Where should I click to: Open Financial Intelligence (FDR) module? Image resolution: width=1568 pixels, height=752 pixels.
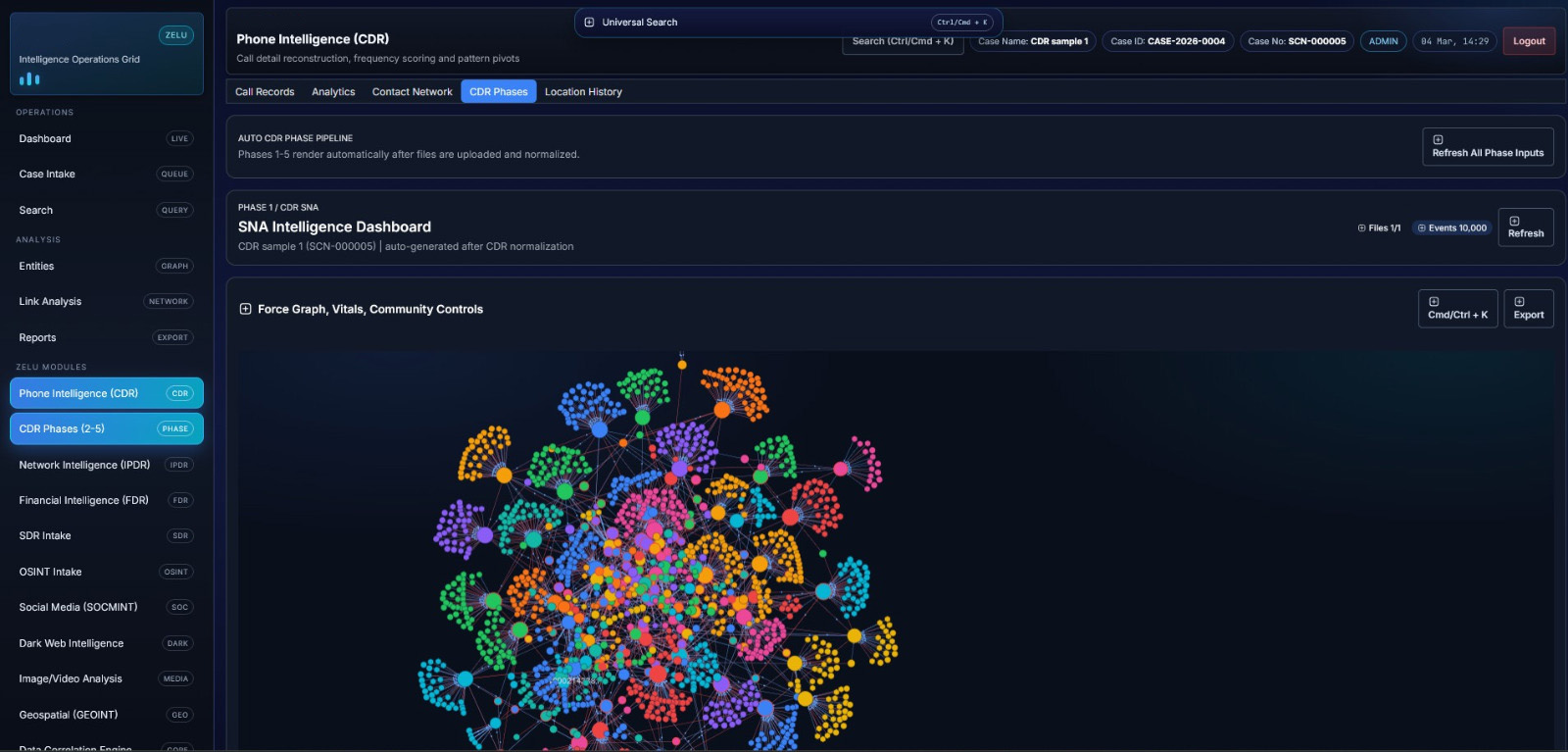[107, 501]
